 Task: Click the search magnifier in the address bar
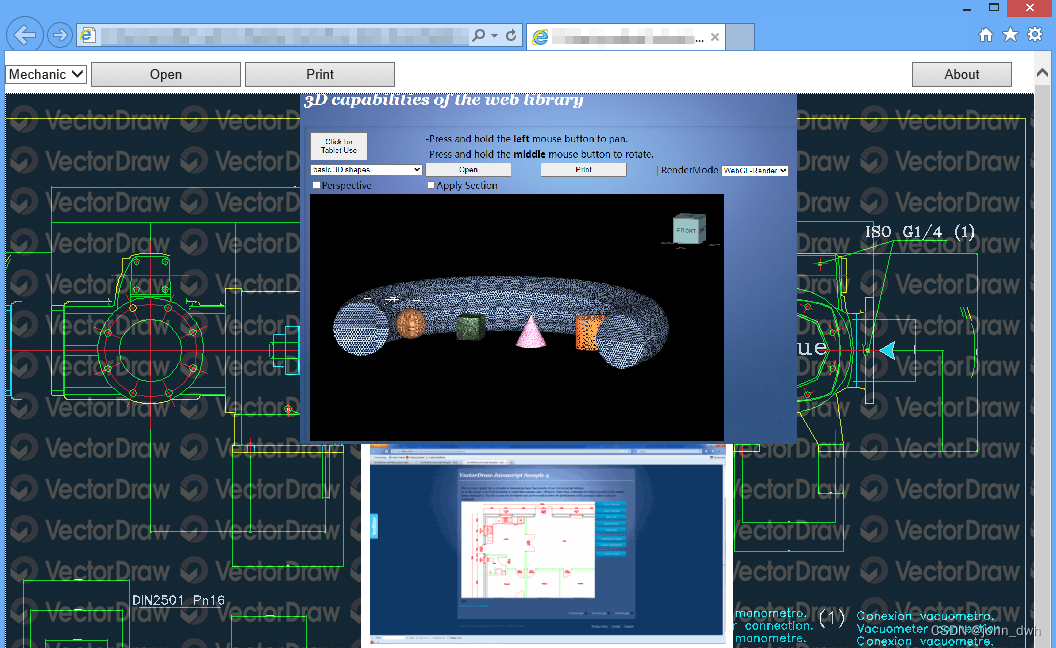coord(481,33)
